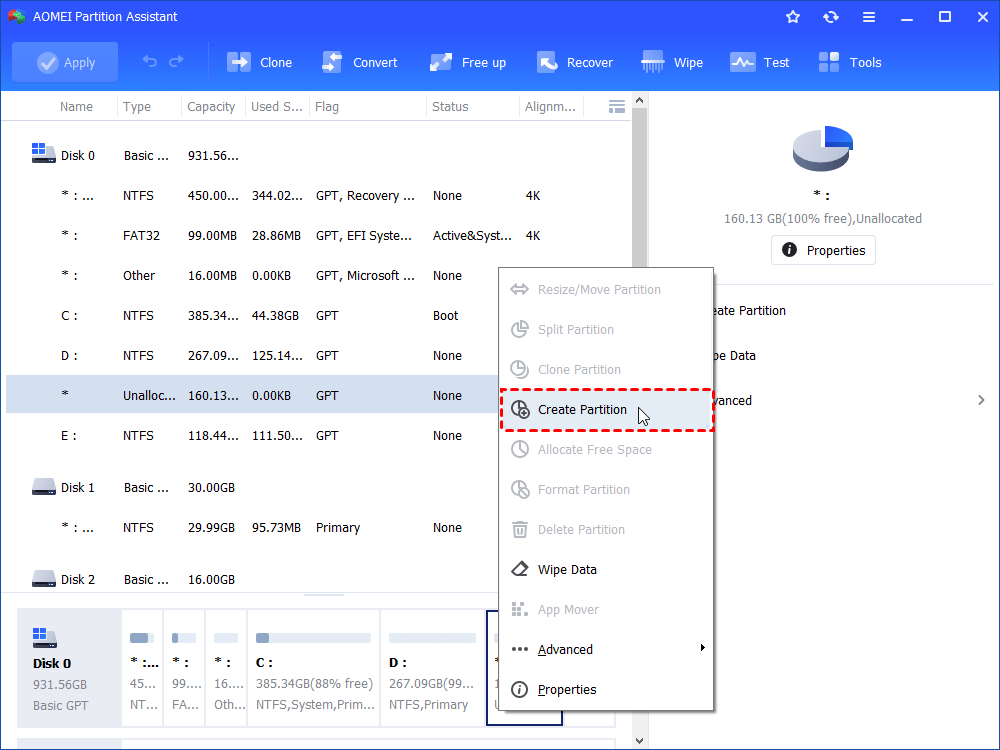Click the update/refresh icon in the title bar

(x=831, y=16)
